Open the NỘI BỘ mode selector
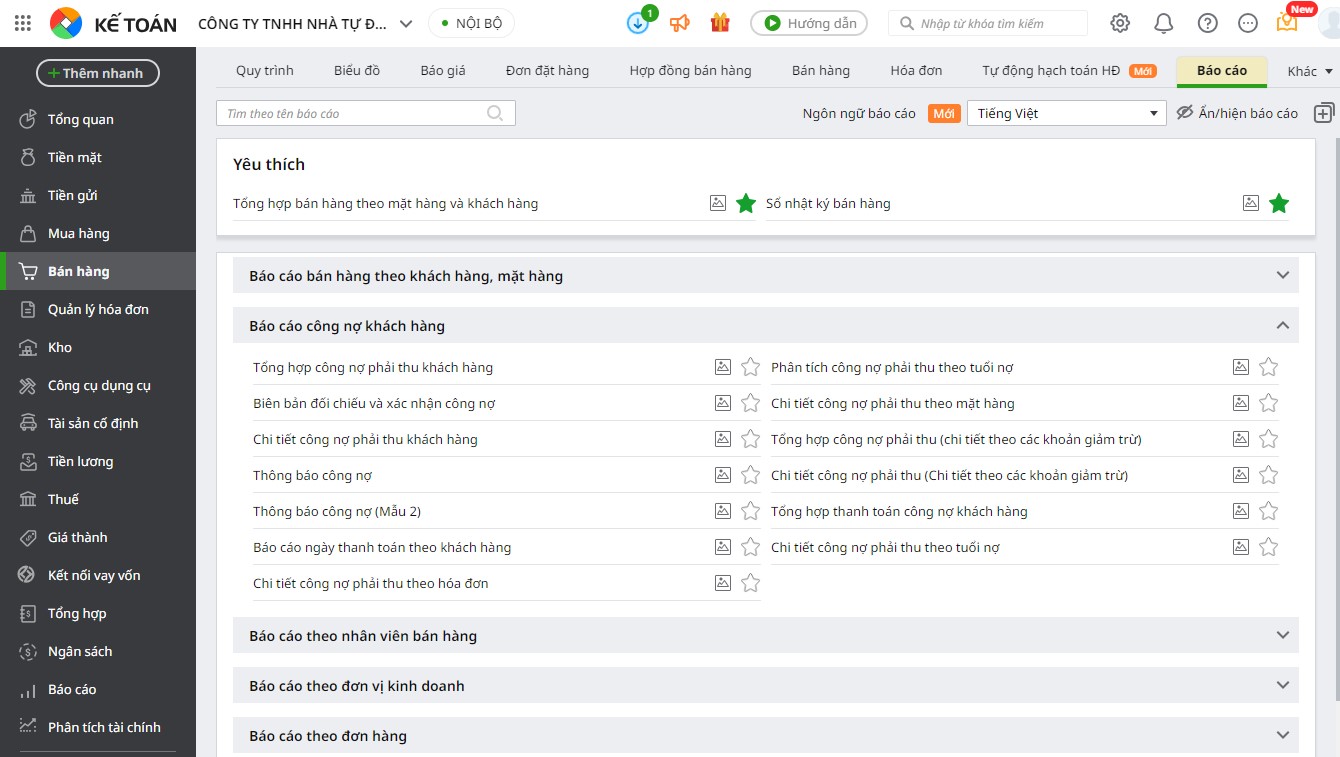 472,23
